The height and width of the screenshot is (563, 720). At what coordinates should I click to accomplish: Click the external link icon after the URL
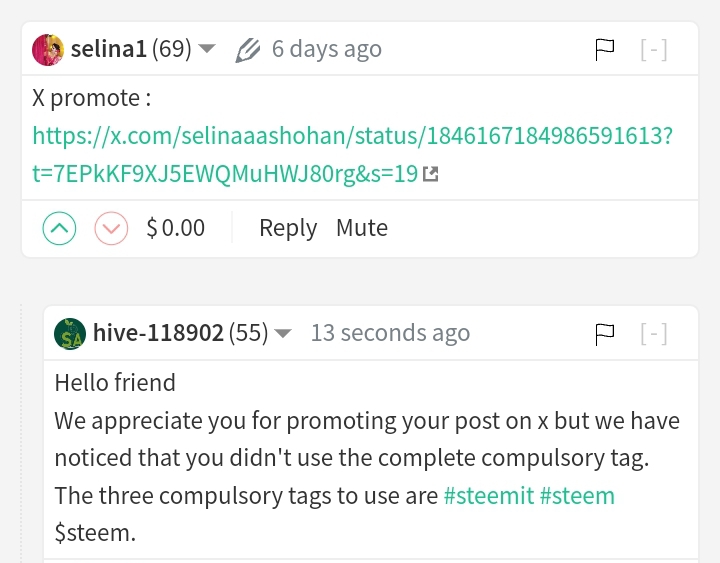[431, 174]
